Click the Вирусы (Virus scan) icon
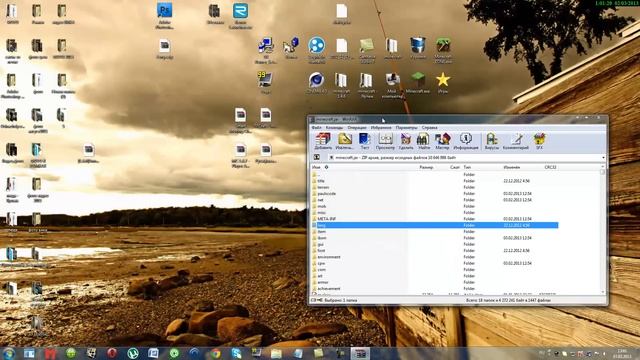640x360 pixels. 491,141
